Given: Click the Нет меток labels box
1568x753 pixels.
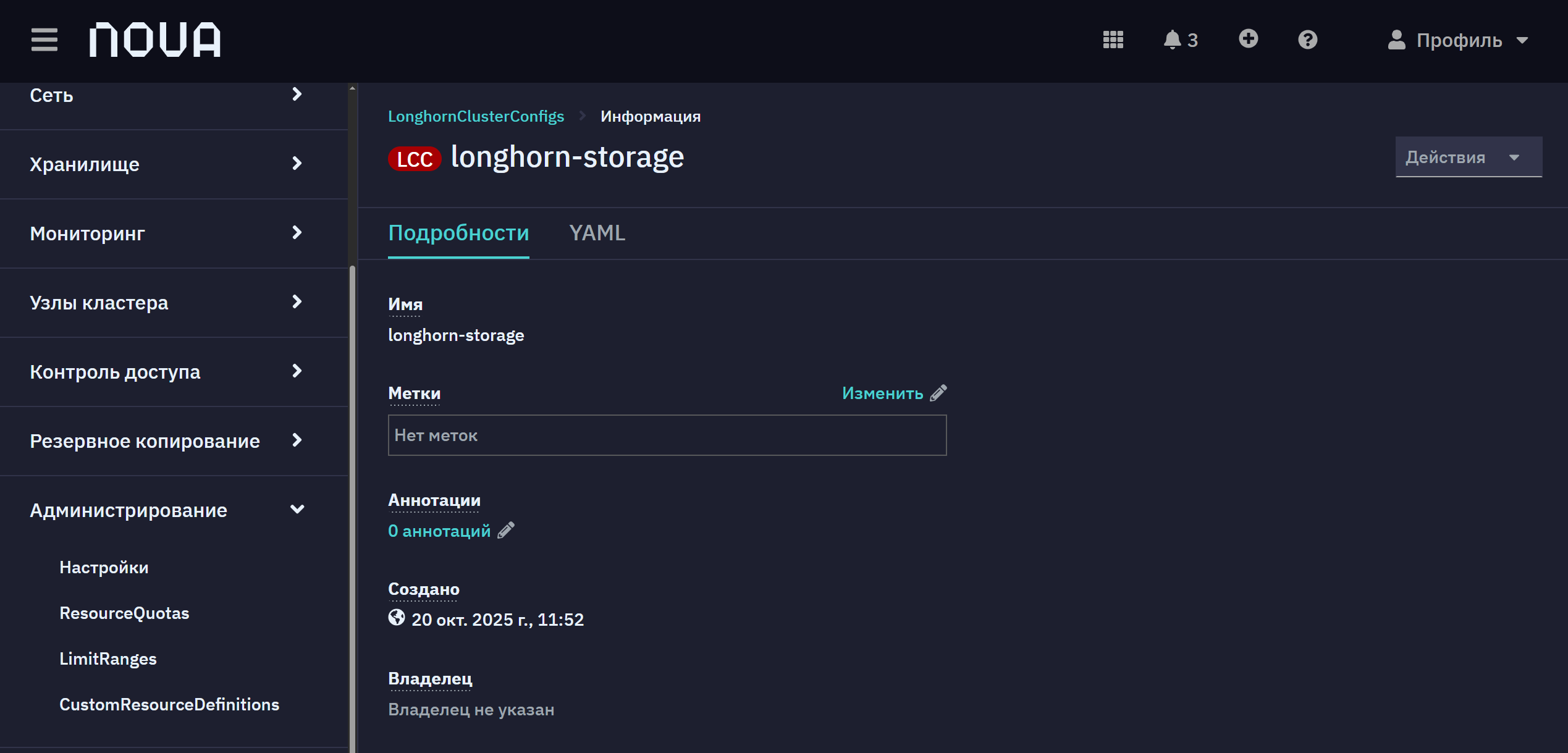Looking at the screenshot, I should pyautogui.click(x=667, y=435).
